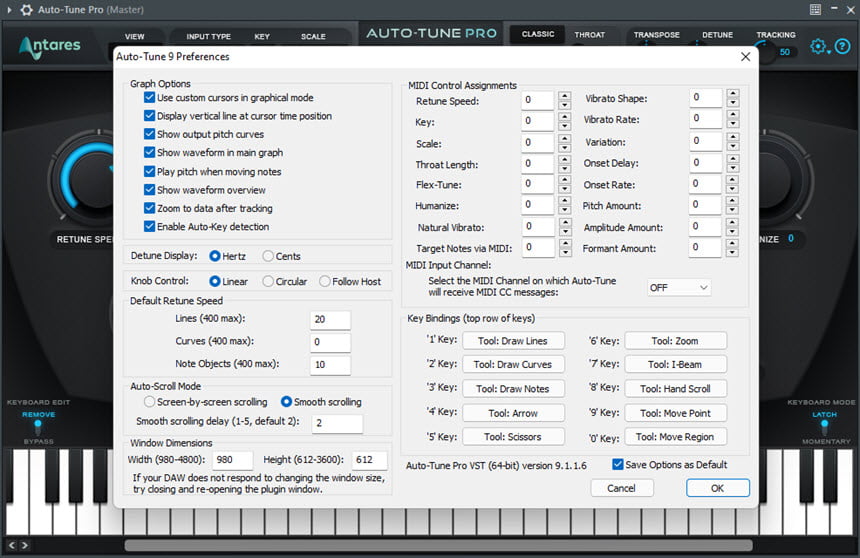Change '1' Key binding Tool: Draw Lines
The width and height of the screenshot is (860, 558).
(x=513, y=341)
